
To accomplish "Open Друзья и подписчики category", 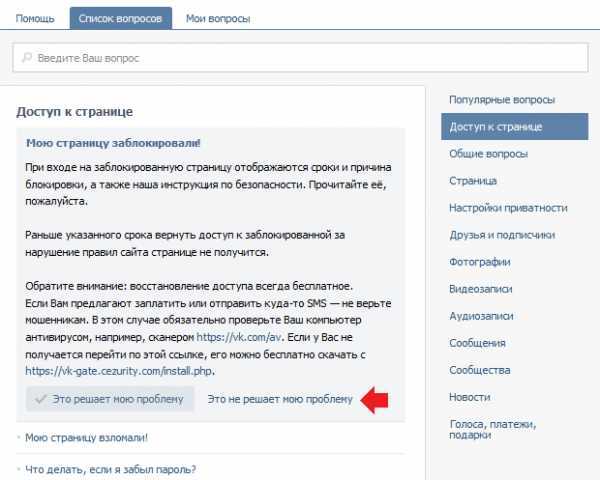I will click(x=502, y=235).
